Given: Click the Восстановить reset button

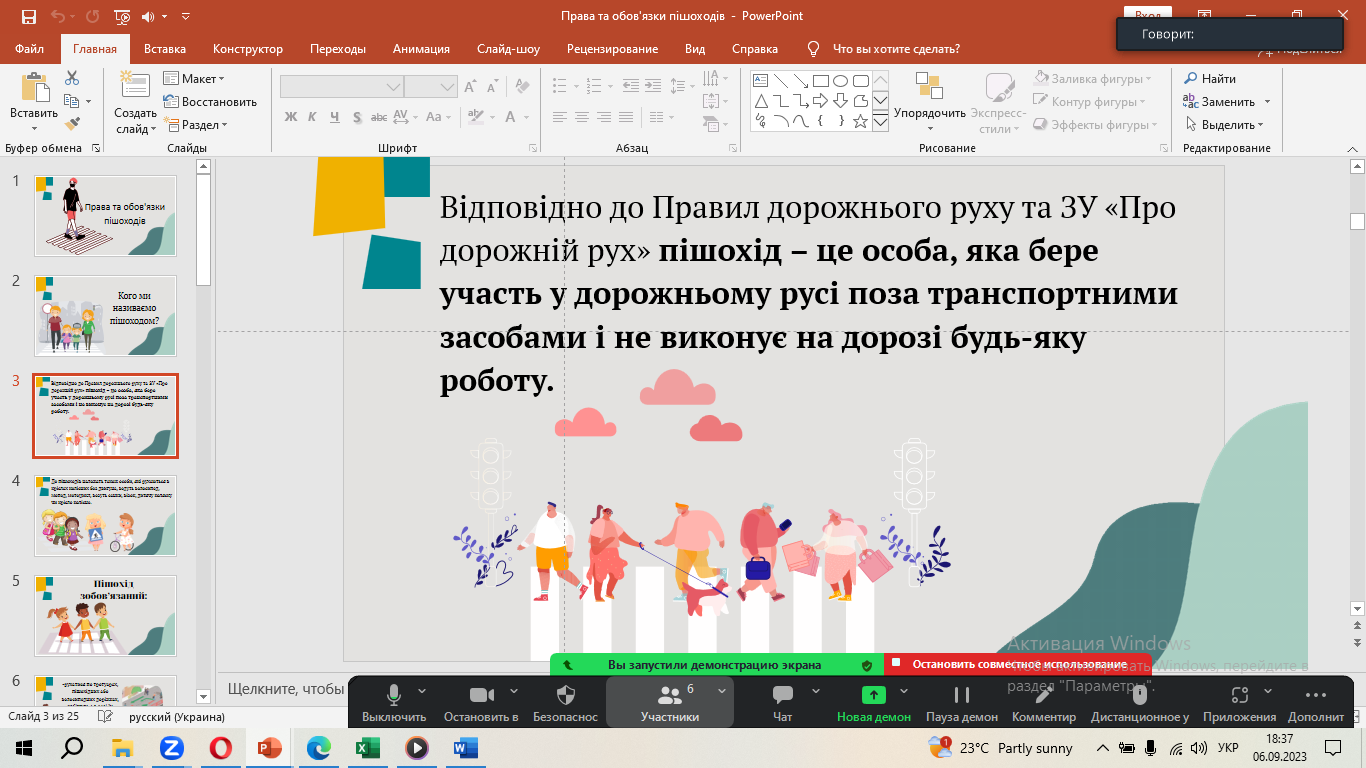Looking at the screenshot, I should pos(211,102).
